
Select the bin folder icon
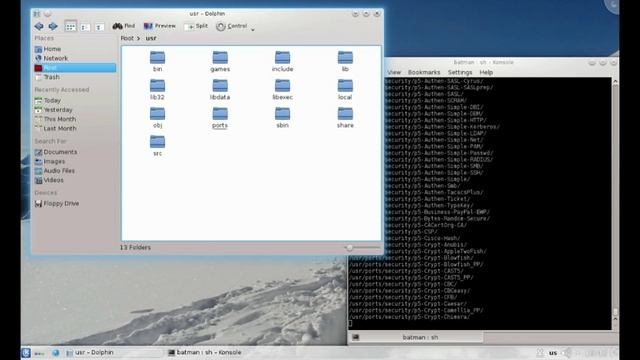[158, 58]
